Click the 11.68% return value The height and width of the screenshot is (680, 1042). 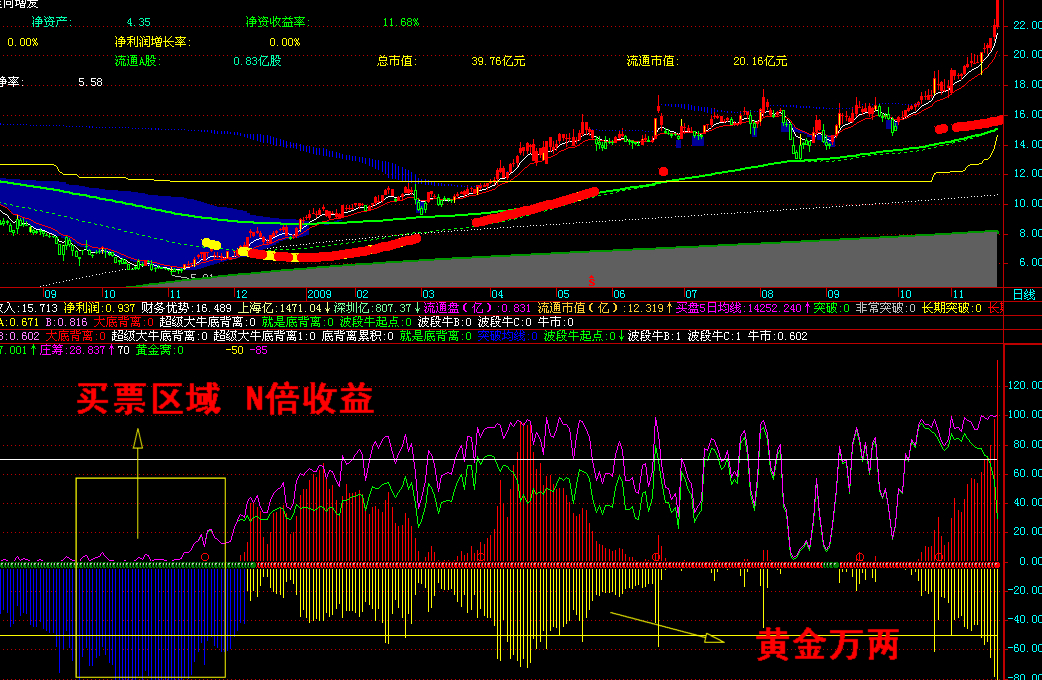(x=401, y=23)
